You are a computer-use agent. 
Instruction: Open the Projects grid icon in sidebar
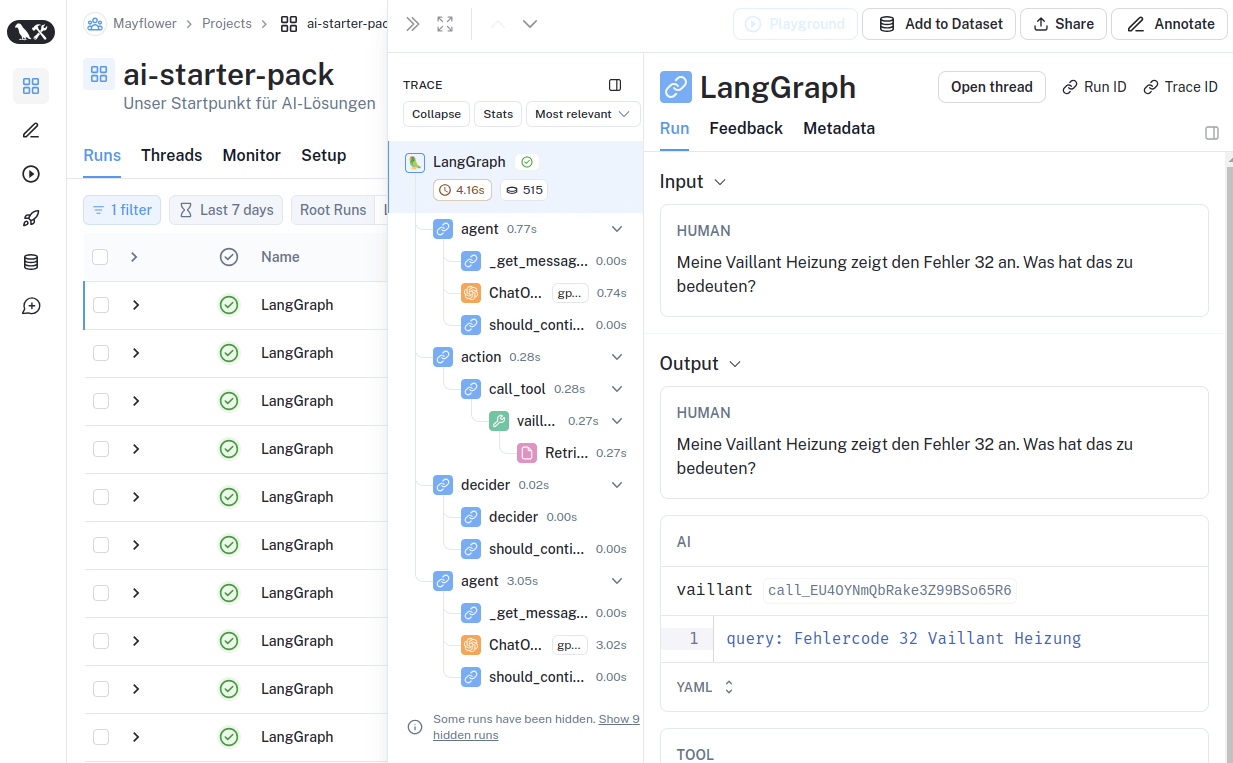pyautogui.click(x=31, y=86)
